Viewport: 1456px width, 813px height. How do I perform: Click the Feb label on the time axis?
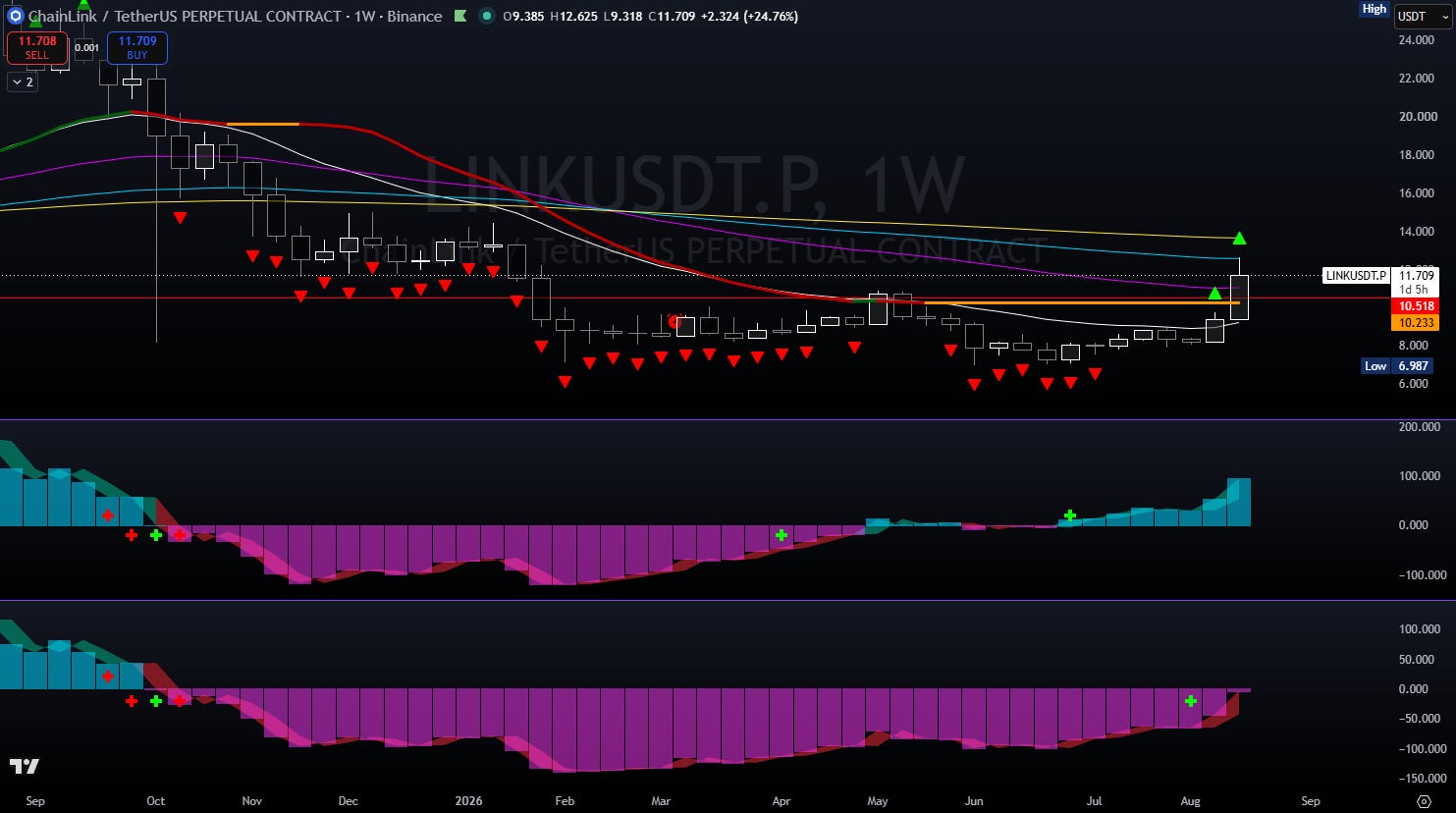565,801
